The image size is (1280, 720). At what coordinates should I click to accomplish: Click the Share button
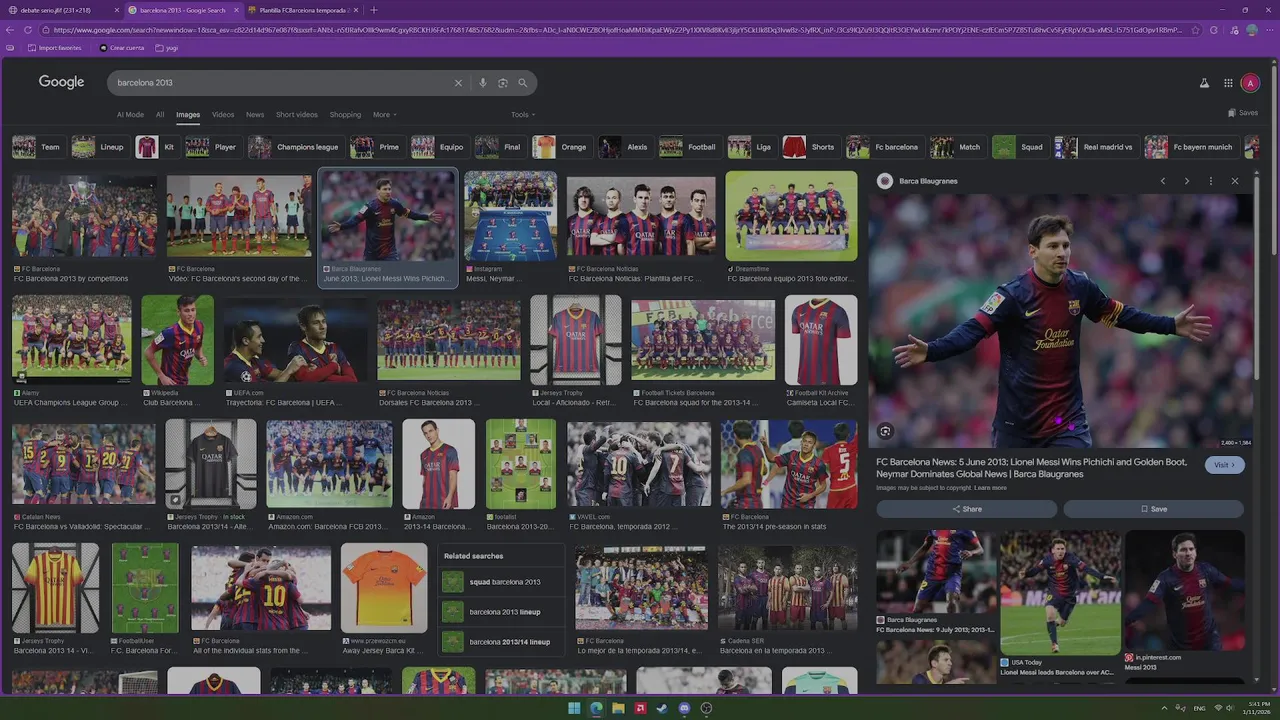[966, 509]
